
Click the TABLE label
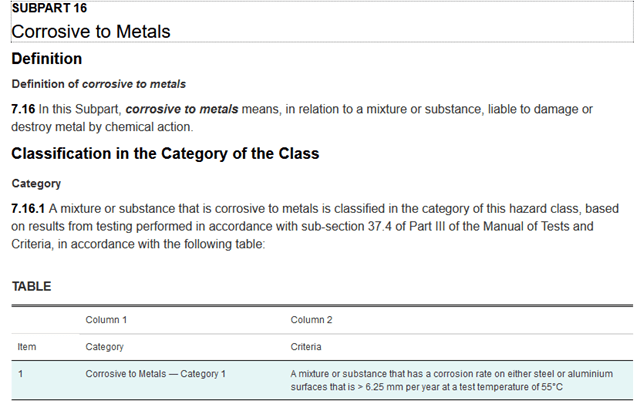coord(31,286)
